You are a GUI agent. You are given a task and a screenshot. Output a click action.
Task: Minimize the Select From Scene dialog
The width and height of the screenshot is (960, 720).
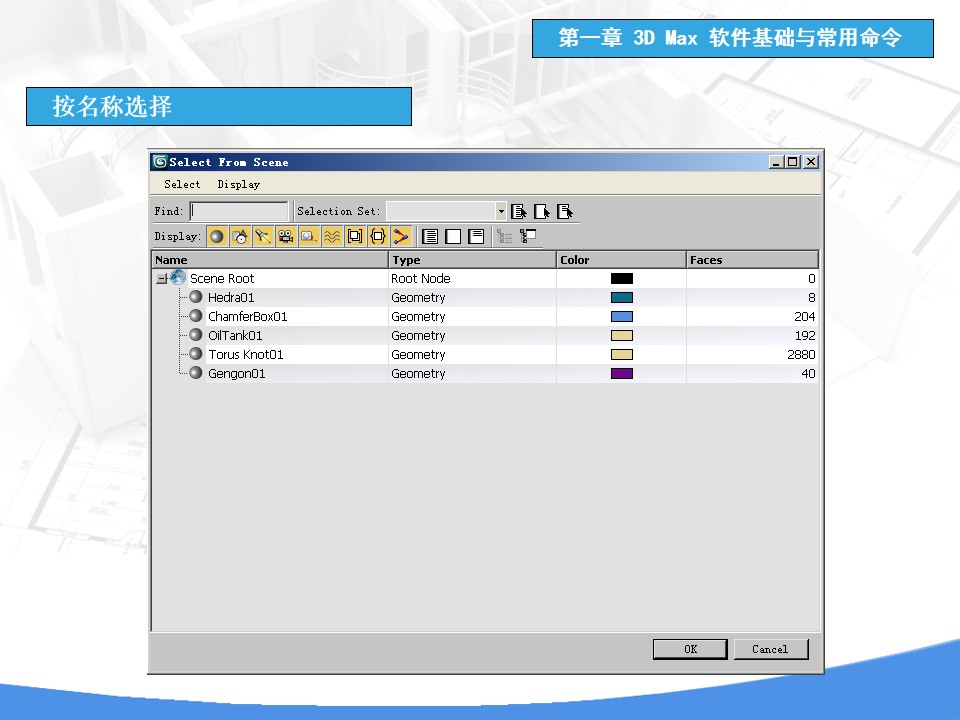(776, 162)
